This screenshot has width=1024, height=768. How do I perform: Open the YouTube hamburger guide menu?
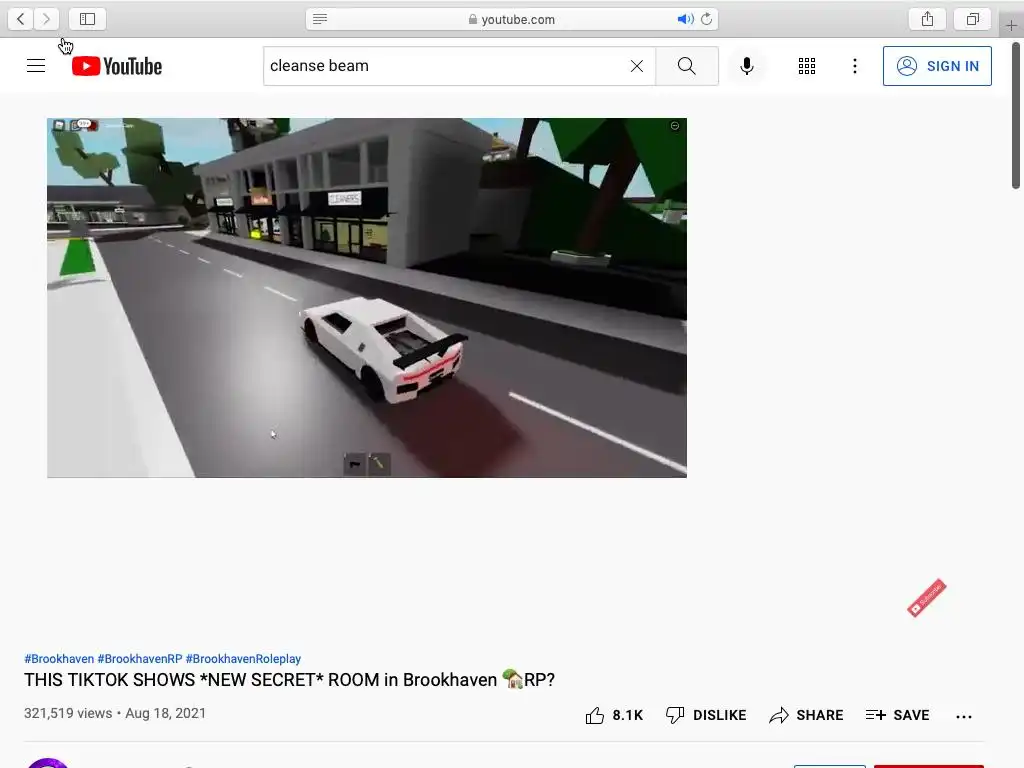(x=36, y=66)
